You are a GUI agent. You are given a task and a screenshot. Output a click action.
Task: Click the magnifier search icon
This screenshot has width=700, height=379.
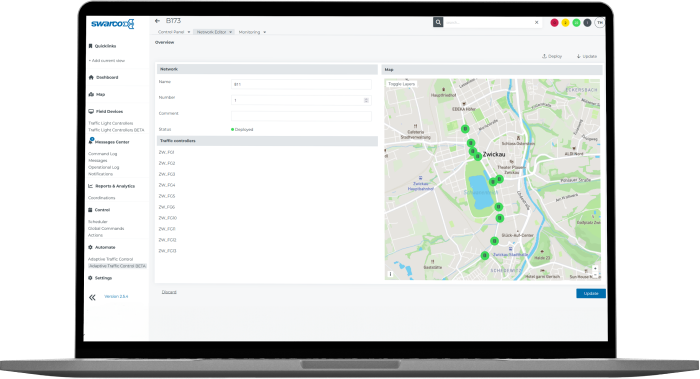pyautogui.click(x=438, y=22)
